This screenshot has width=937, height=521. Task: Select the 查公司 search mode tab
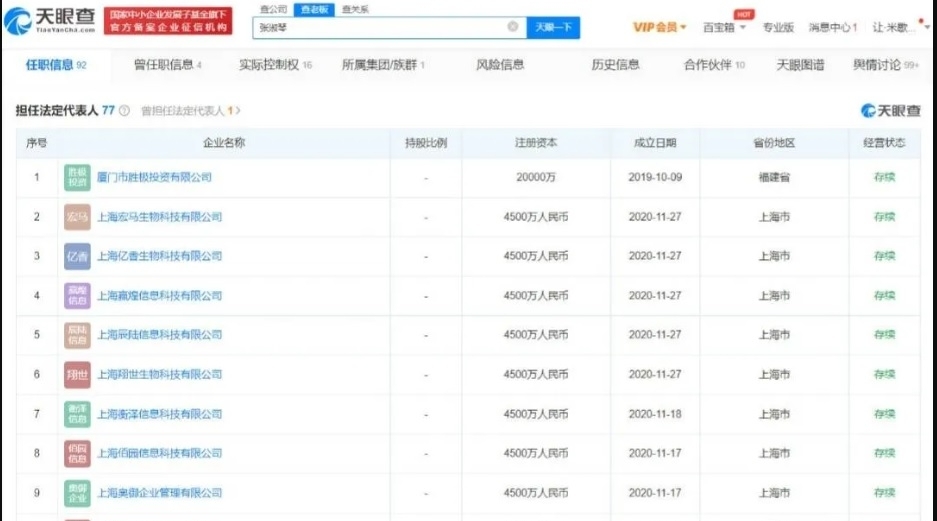point(274,9)
